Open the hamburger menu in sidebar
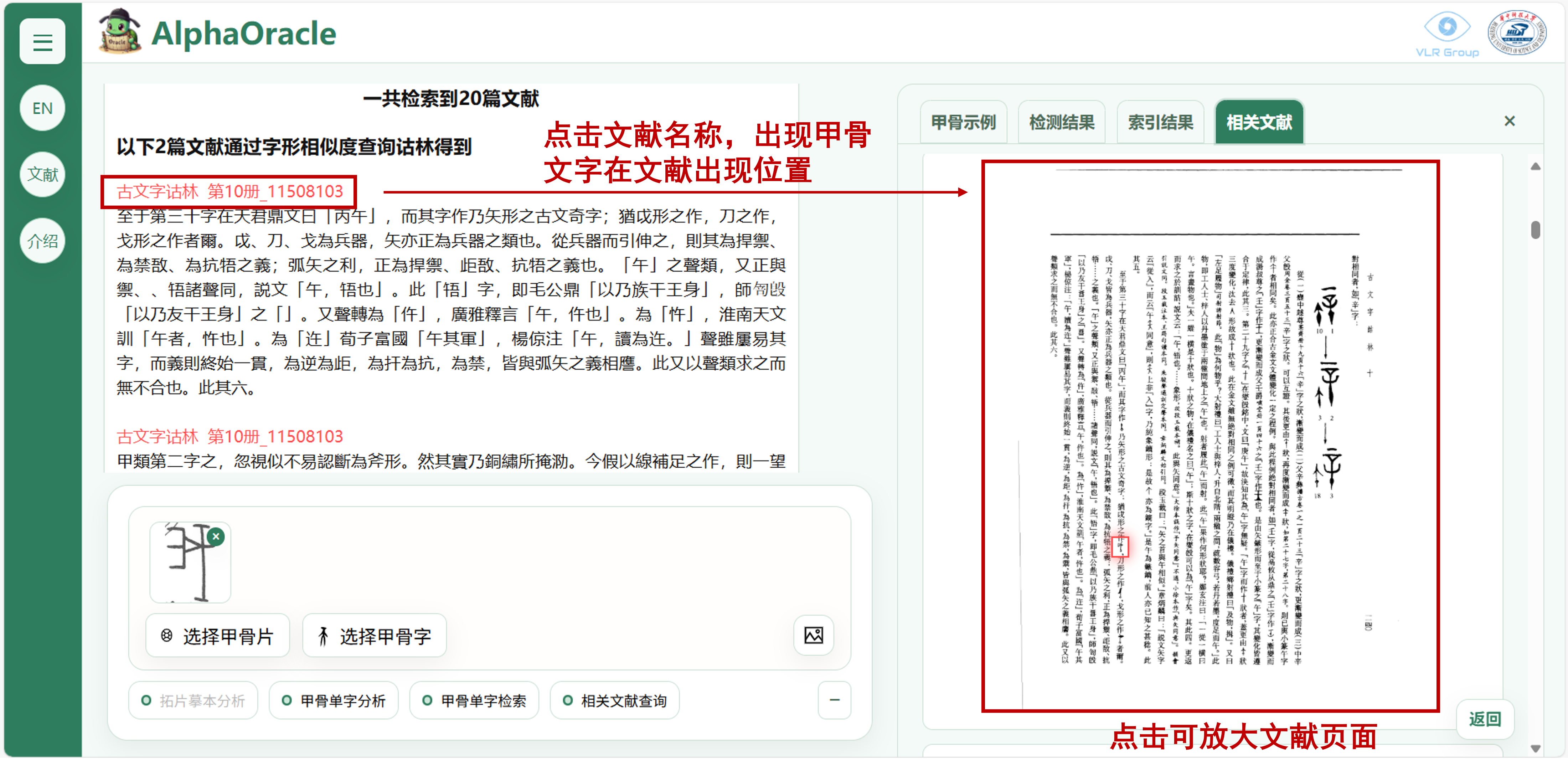This screenshot has width=1568, height=771. [42, 42]
